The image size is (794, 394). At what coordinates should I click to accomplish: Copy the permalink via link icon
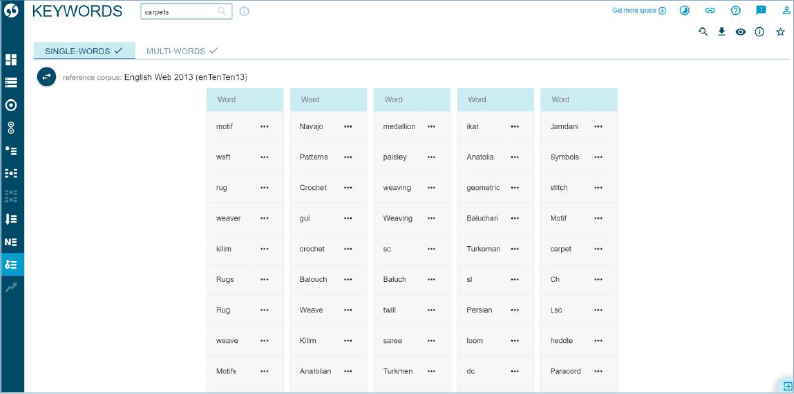[x=710, y=11]
